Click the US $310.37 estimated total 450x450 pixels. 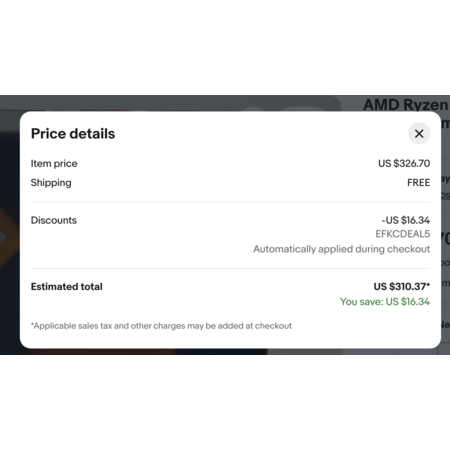click(x=402, y=287)
